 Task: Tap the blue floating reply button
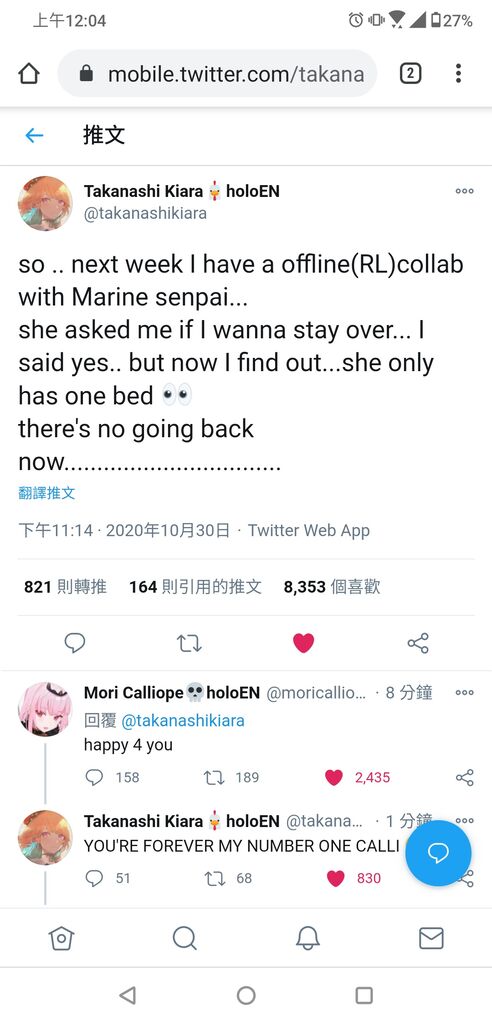438,853
